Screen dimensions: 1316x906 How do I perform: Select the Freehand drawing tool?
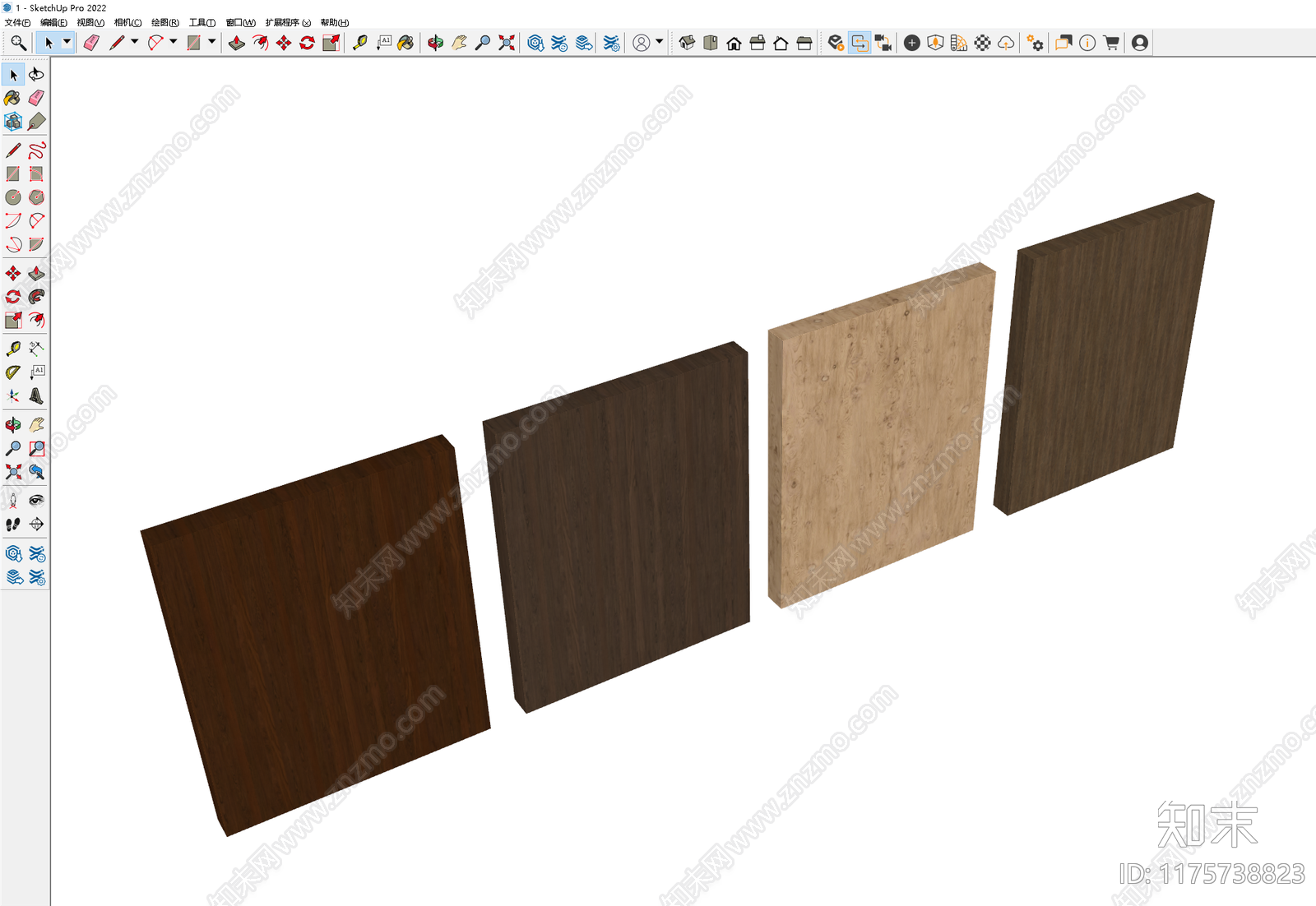[36, 150]
